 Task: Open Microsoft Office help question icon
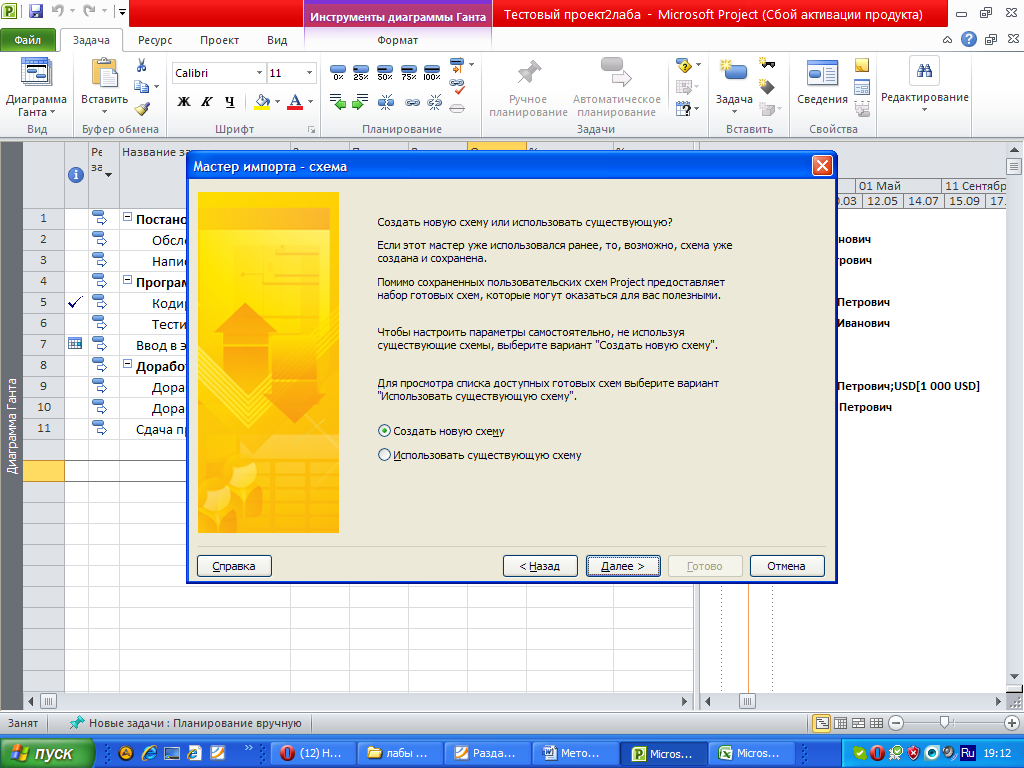click(969, 39)
